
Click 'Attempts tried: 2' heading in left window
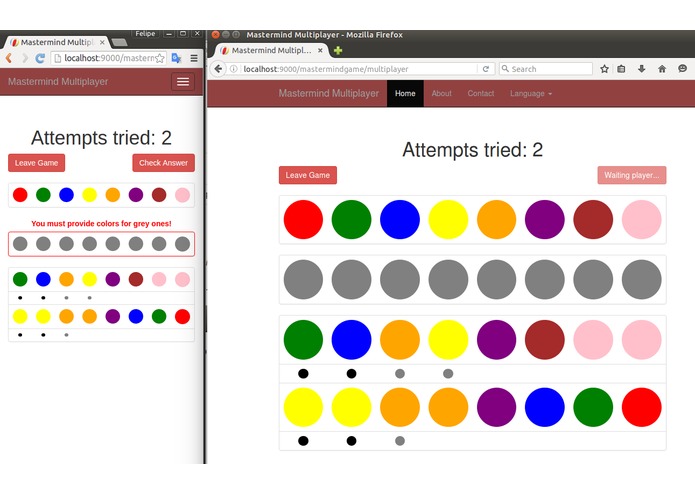point(101,138)
